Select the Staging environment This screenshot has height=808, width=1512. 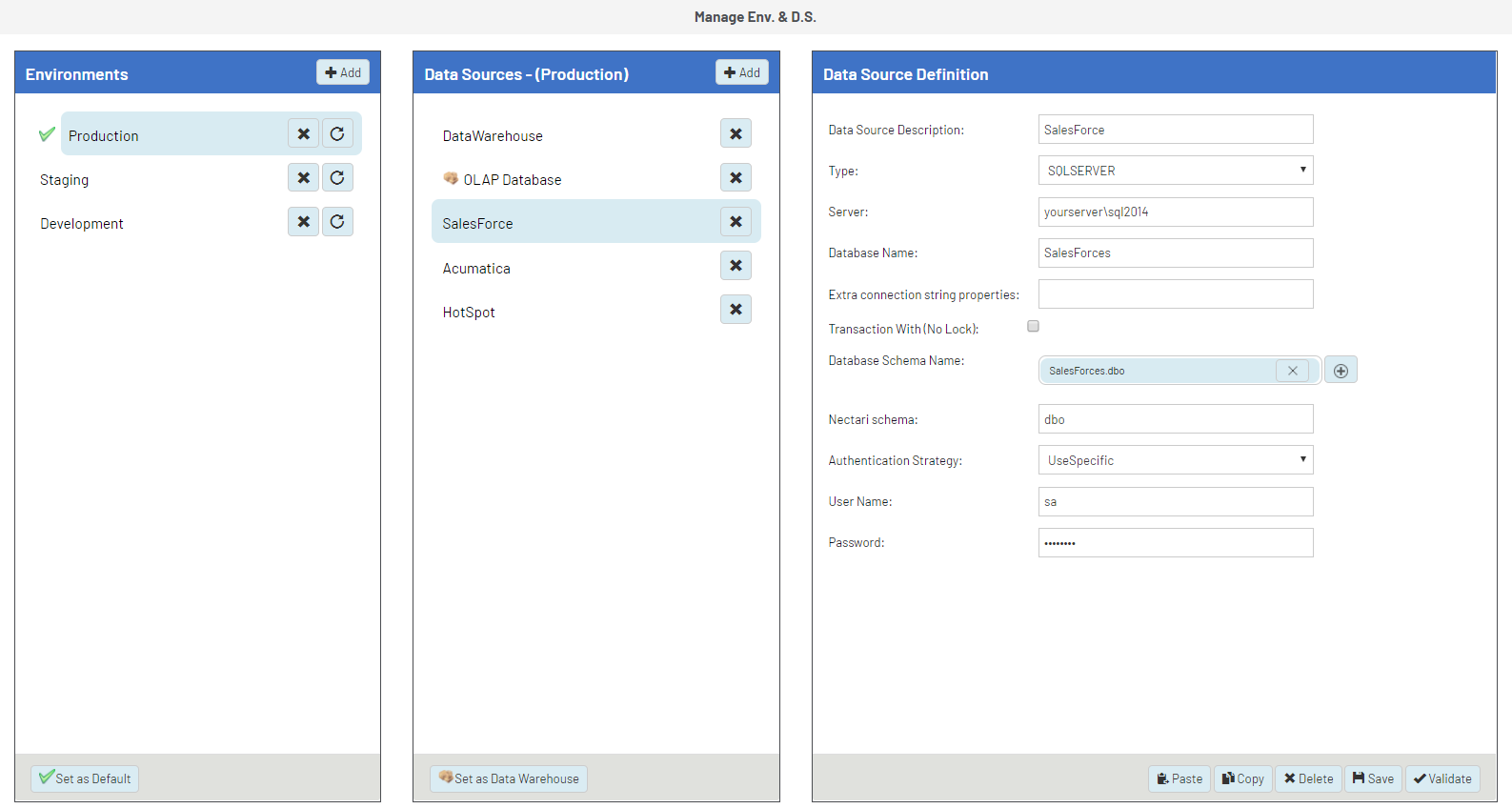coord(65,180)
